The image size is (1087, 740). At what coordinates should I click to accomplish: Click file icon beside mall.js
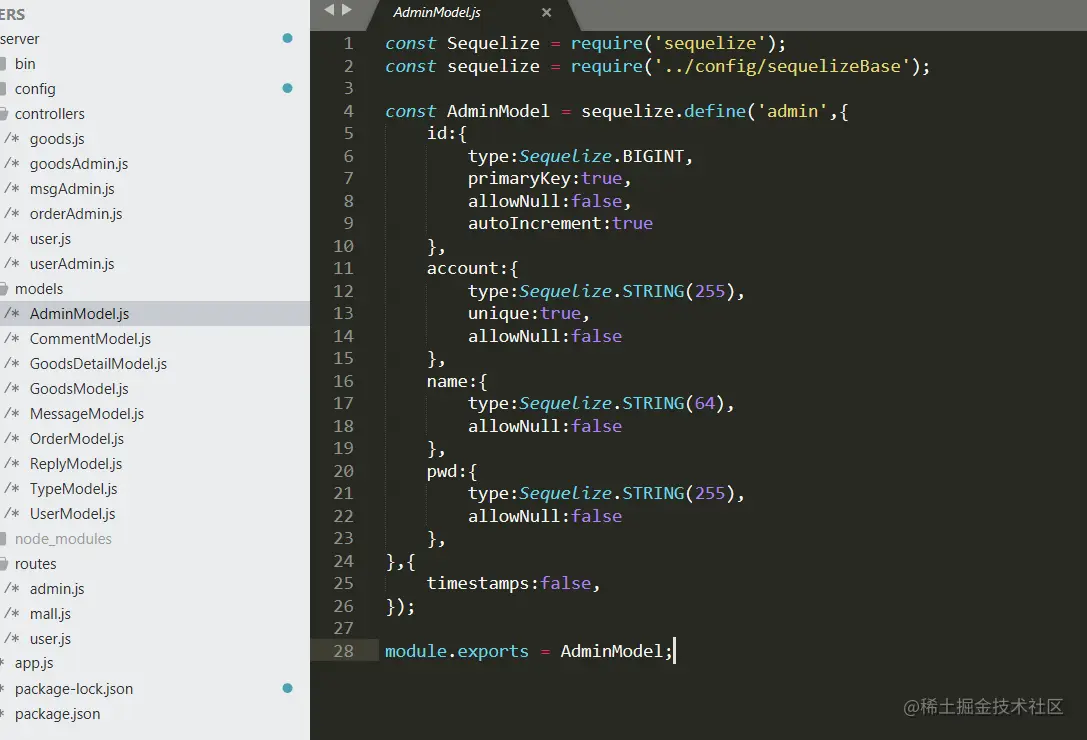pos(12,613)
